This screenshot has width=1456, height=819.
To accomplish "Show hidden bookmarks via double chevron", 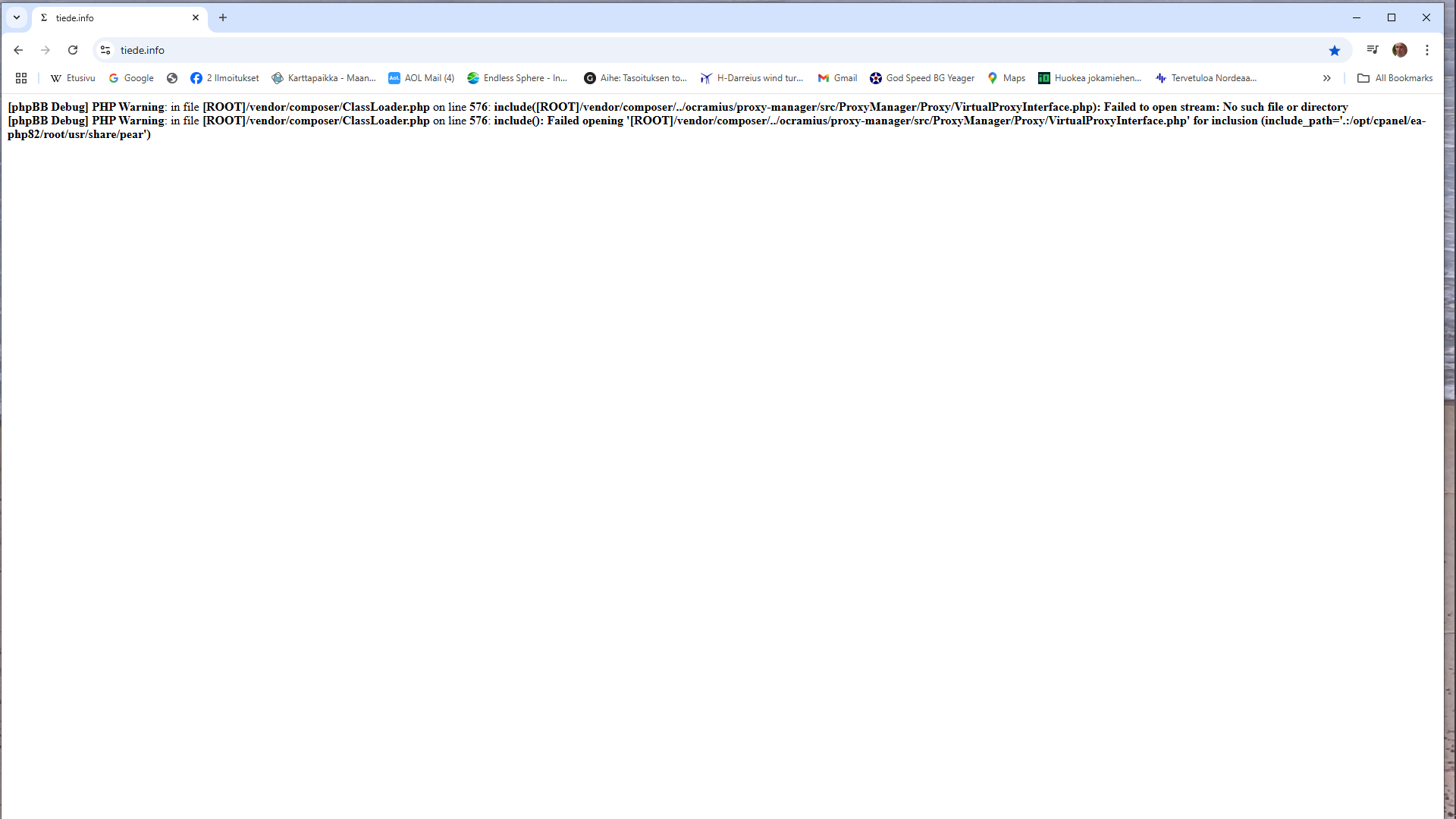I will point(1327,78).
